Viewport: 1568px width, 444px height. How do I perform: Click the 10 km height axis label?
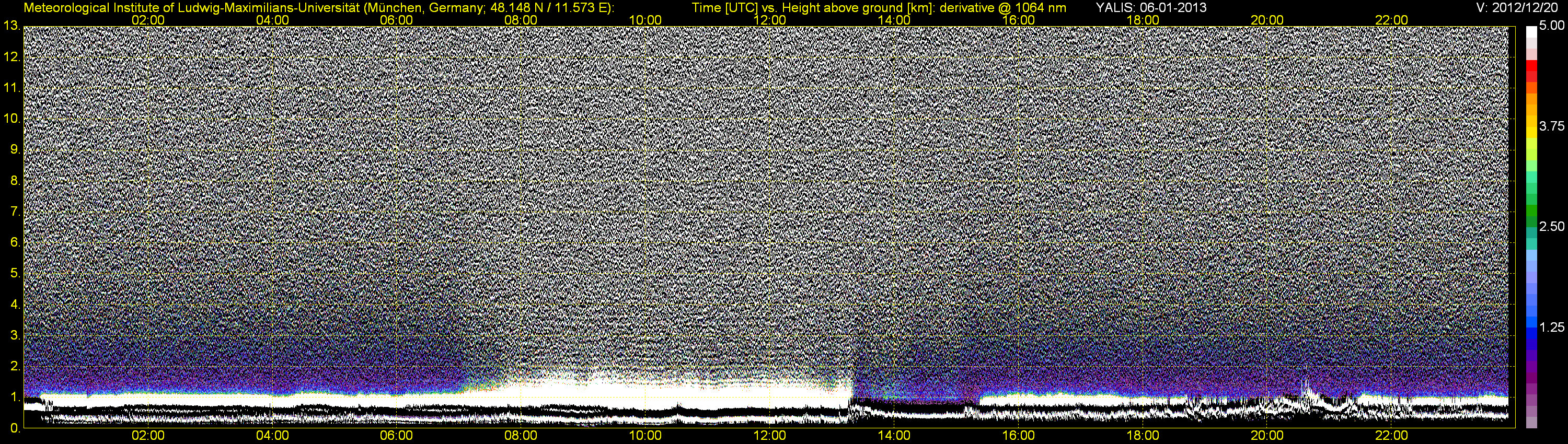point(11,119)
